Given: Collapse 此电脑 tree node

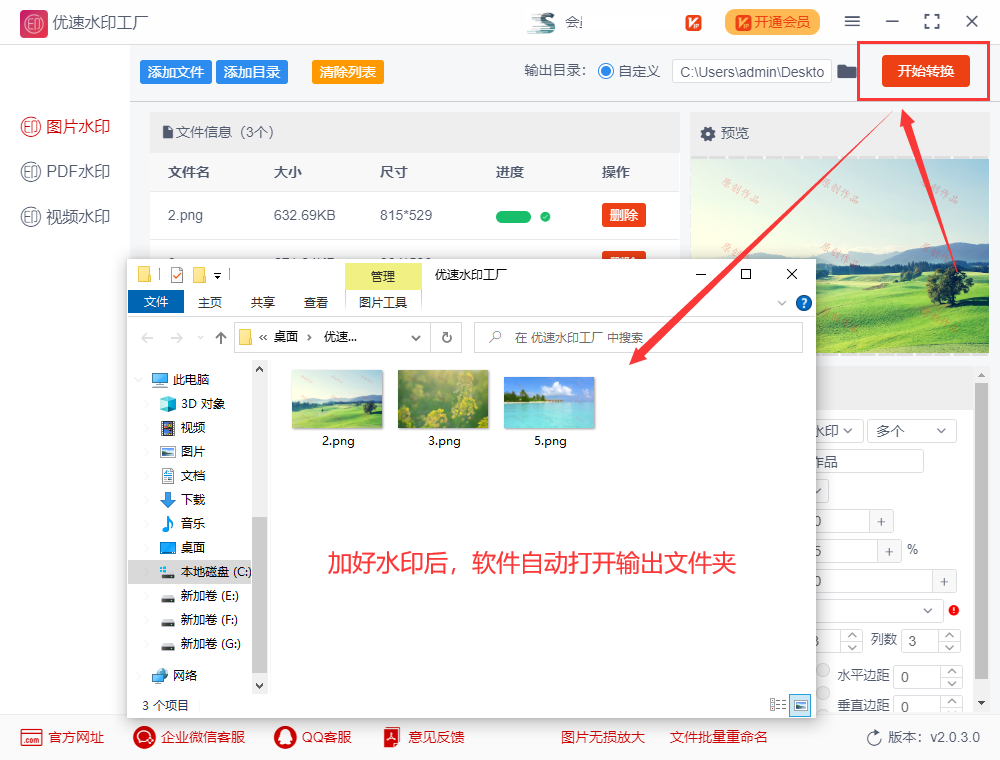Looking at the screenshot, I should [138, 380].
